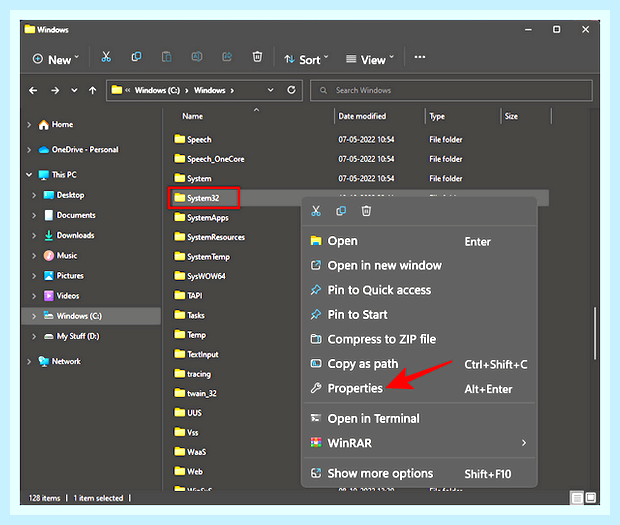Sort by the Date modified column header
This screenshot has width=620, height=525.
362,116
